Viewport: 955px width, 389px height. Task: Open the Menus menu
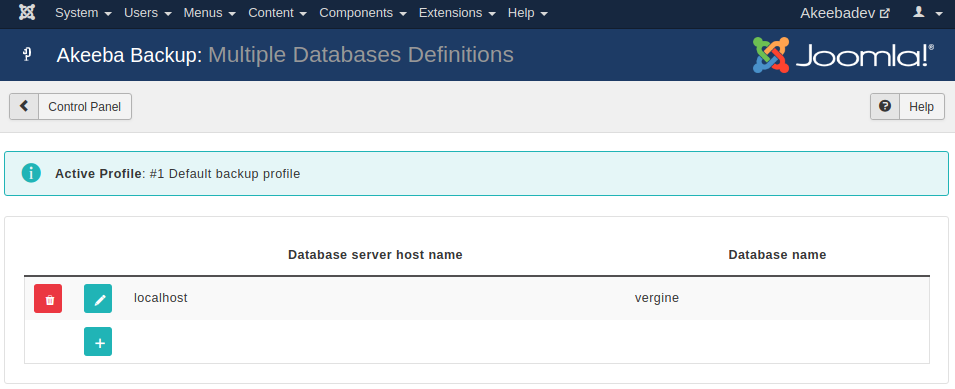(210, 13)
